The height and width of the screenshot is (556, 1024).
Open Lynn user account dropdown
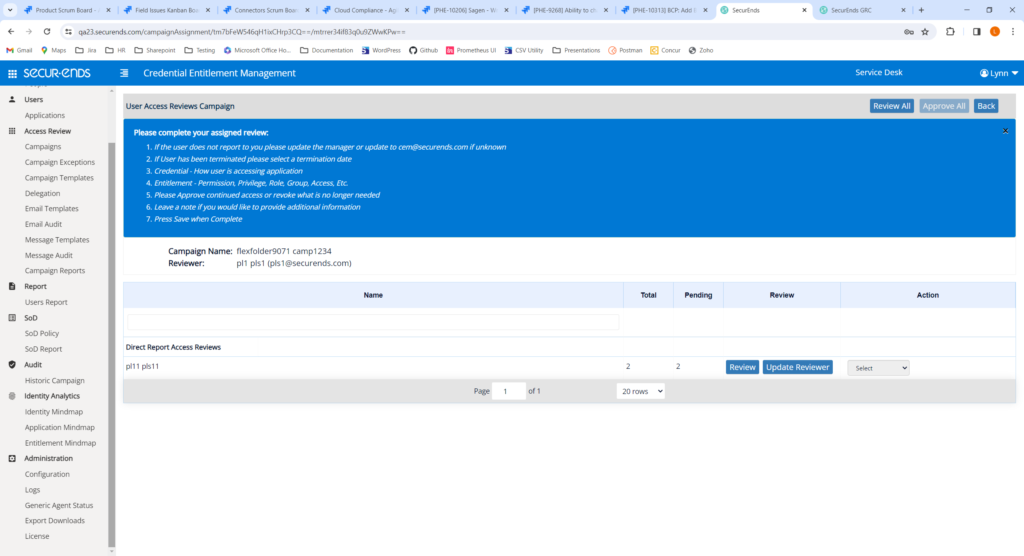pos(999,73)
